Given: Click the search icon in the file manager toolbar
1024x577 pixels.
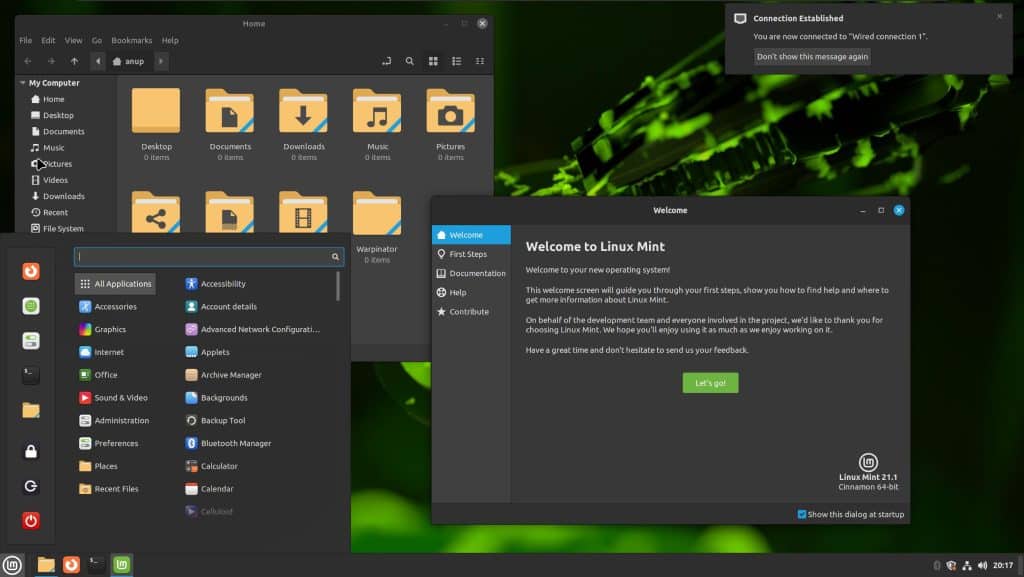Looking at the screenshot, I should click(x=410, y=60).
